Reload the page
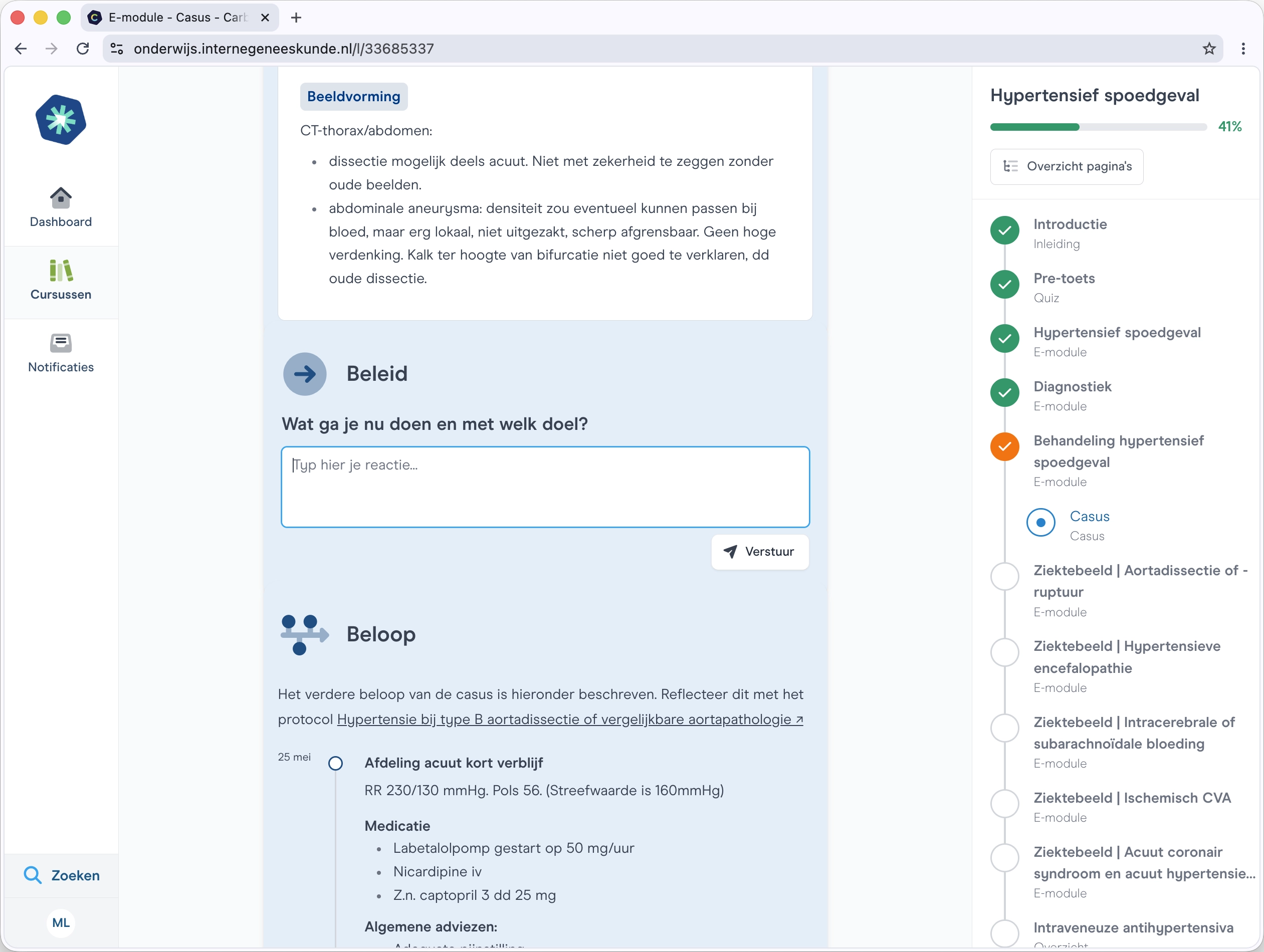 coord(83,49)
